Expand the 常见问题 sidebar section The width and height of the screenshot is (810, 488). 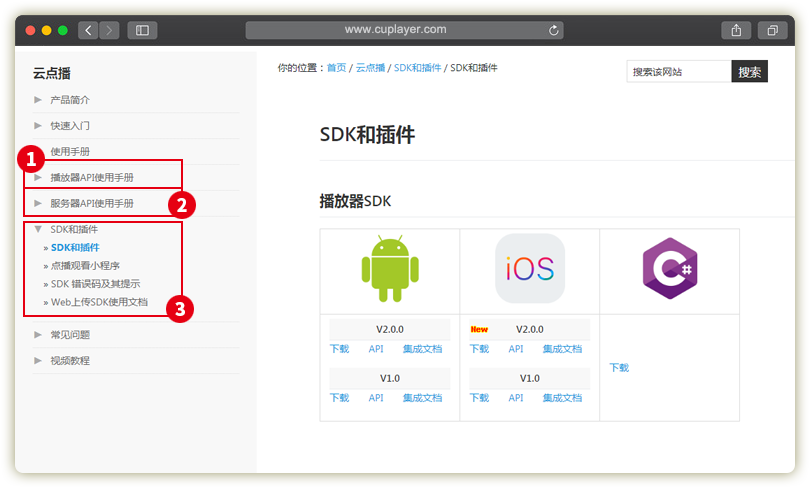[69, 334]
